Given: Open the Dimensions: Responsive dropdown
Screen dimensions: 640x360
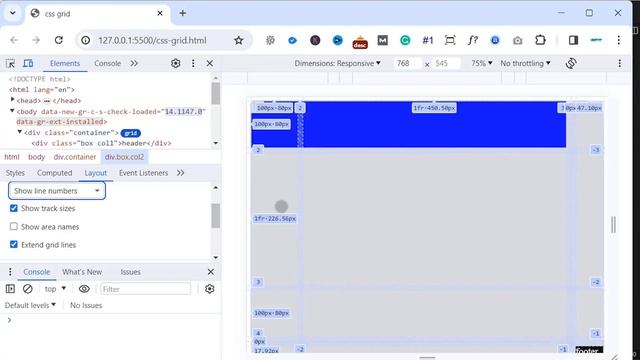Looking at the screenshot, I should click(x=337, y=63).
